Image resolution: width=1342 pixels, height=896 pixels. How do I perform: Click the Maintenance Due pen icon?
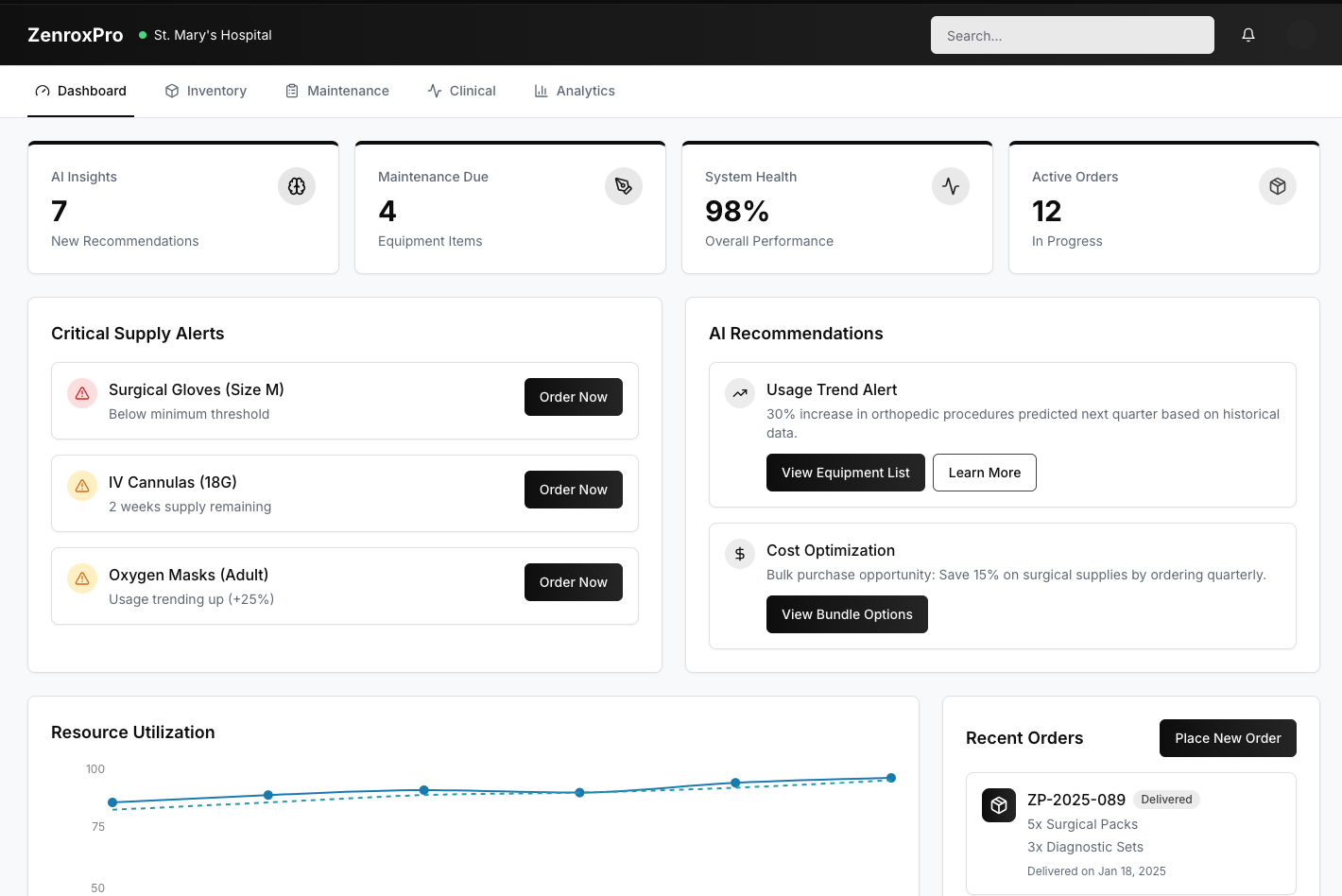(624, 186)
